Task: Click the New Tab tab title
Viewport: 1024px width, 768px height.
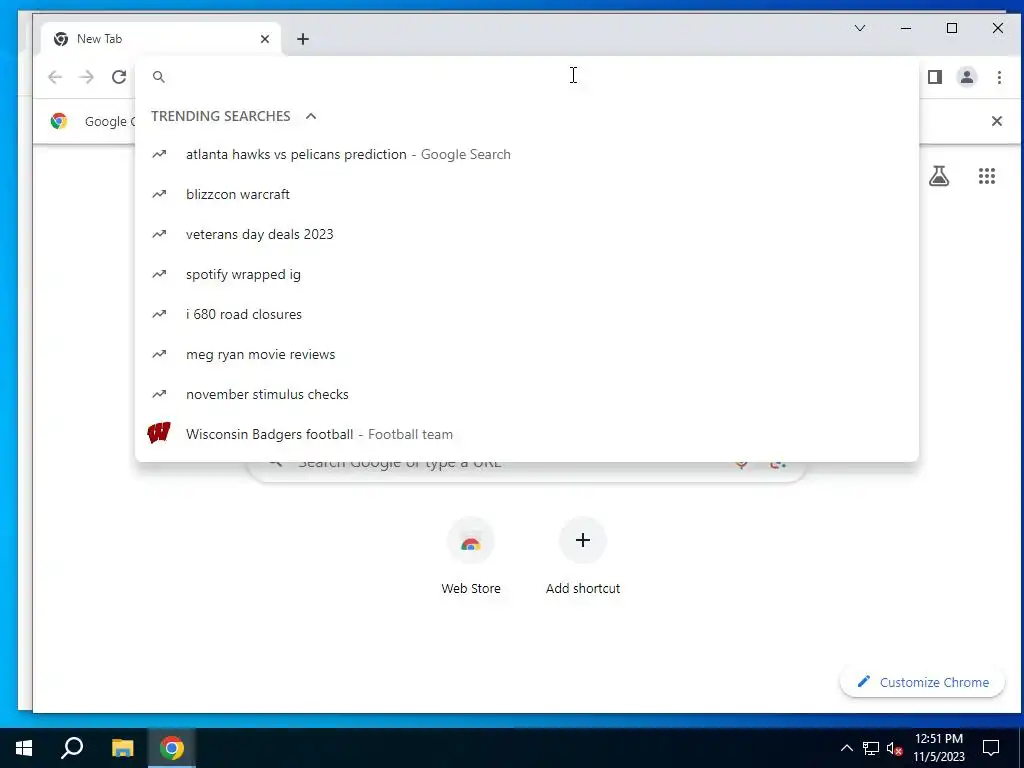Action: coord(99,39)
